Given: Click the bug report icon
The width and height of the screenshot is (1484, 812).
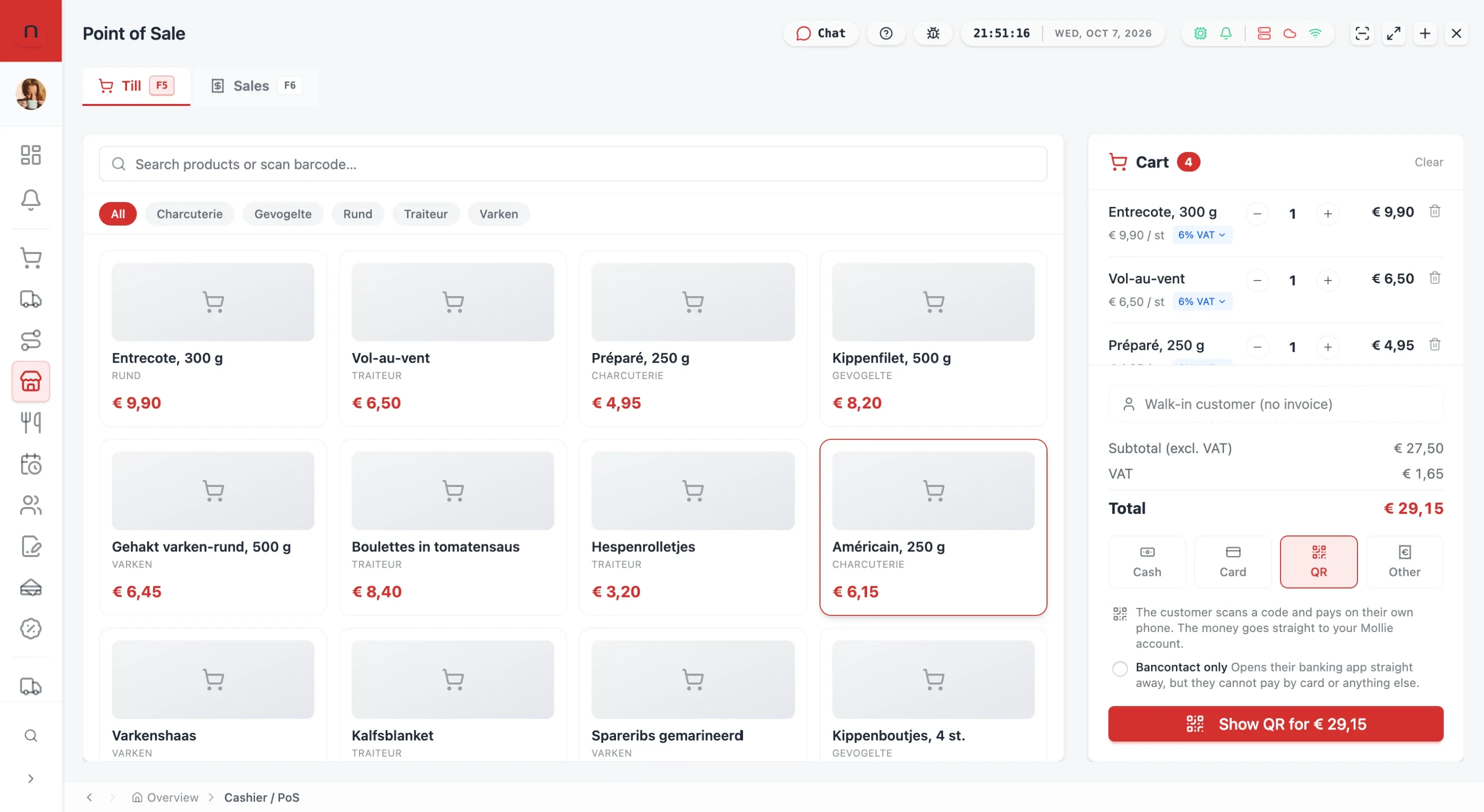Looking at the screenshot, I should [x=933, y=33].
